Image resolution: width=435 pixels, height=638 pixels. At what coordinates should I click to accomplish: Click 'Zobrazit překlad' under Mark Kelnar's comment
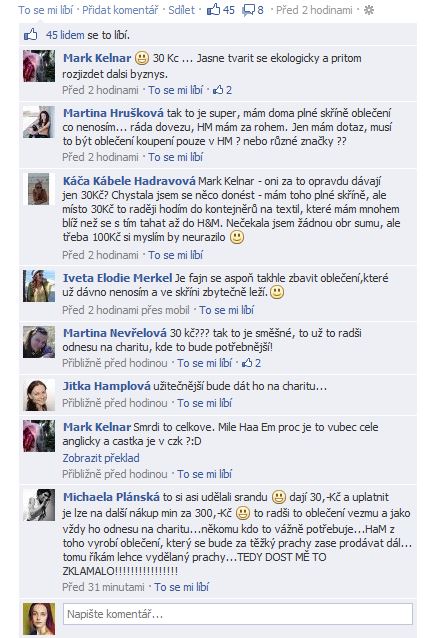101,458
